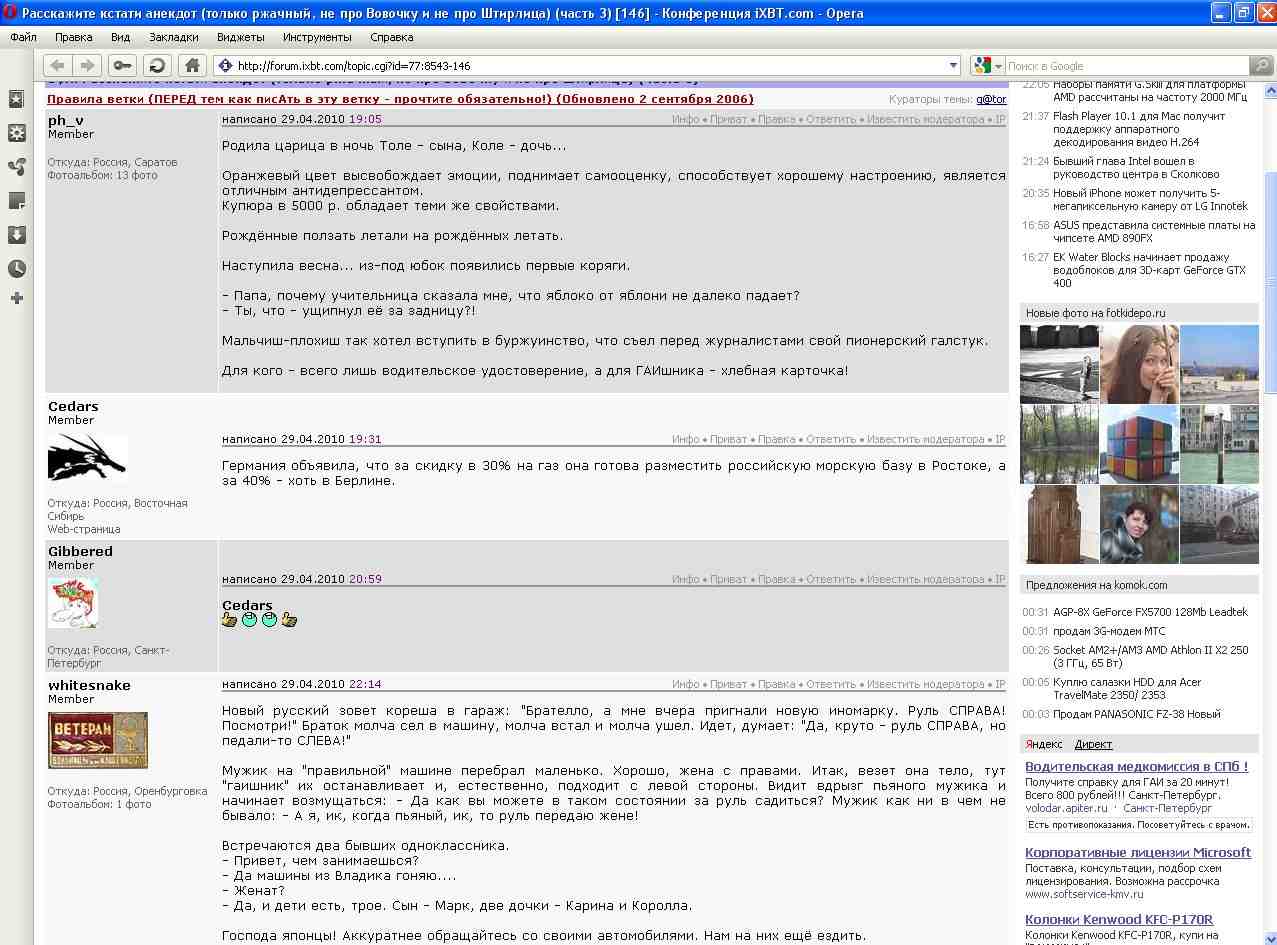The height and width of the screenshot is (945, 1277).
Task: Click the magnifier search go button
Action: pos(1260,66)
